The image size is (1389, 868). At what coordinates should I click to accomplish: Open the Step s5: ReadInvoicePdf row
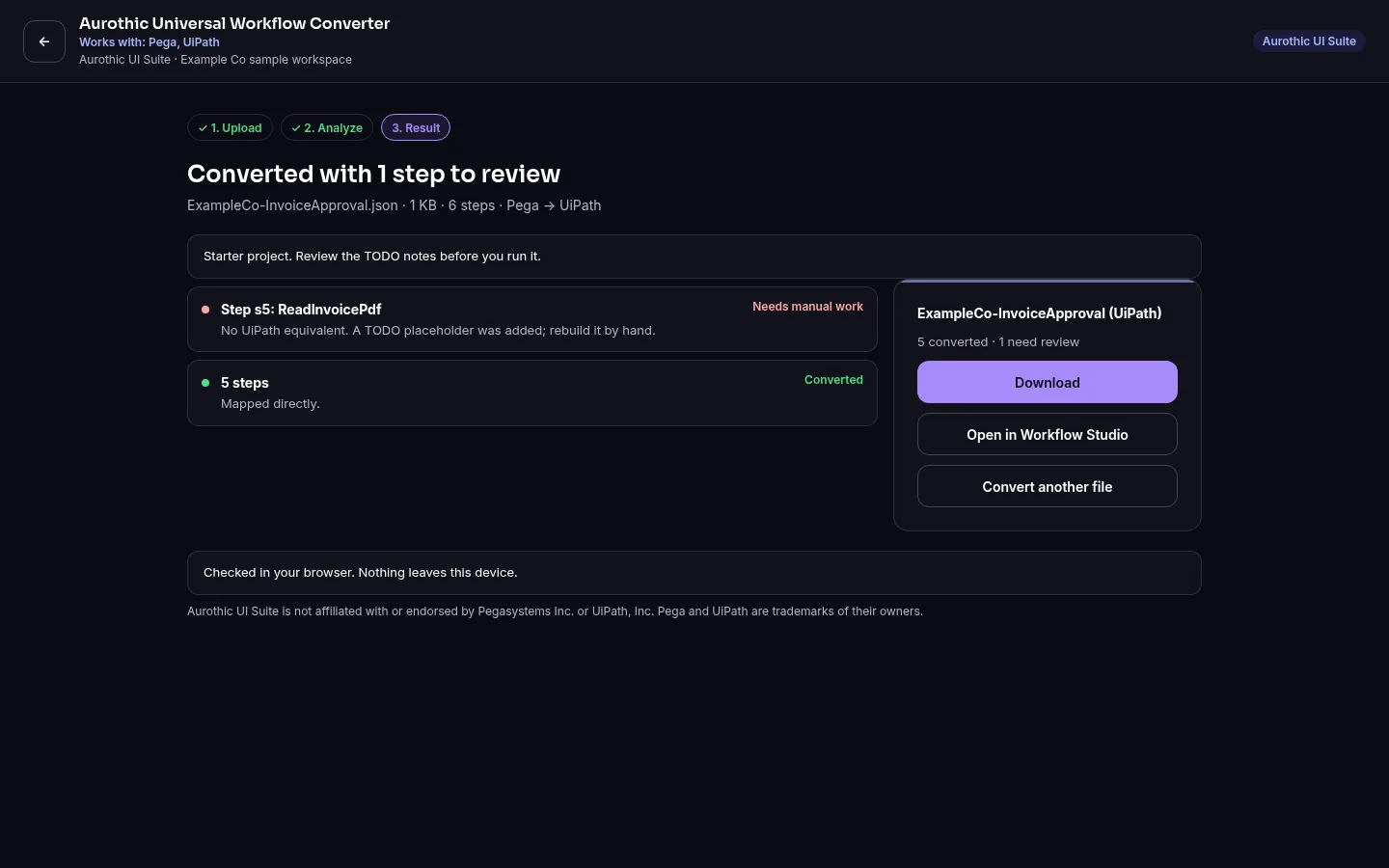(x=532, y=319)
